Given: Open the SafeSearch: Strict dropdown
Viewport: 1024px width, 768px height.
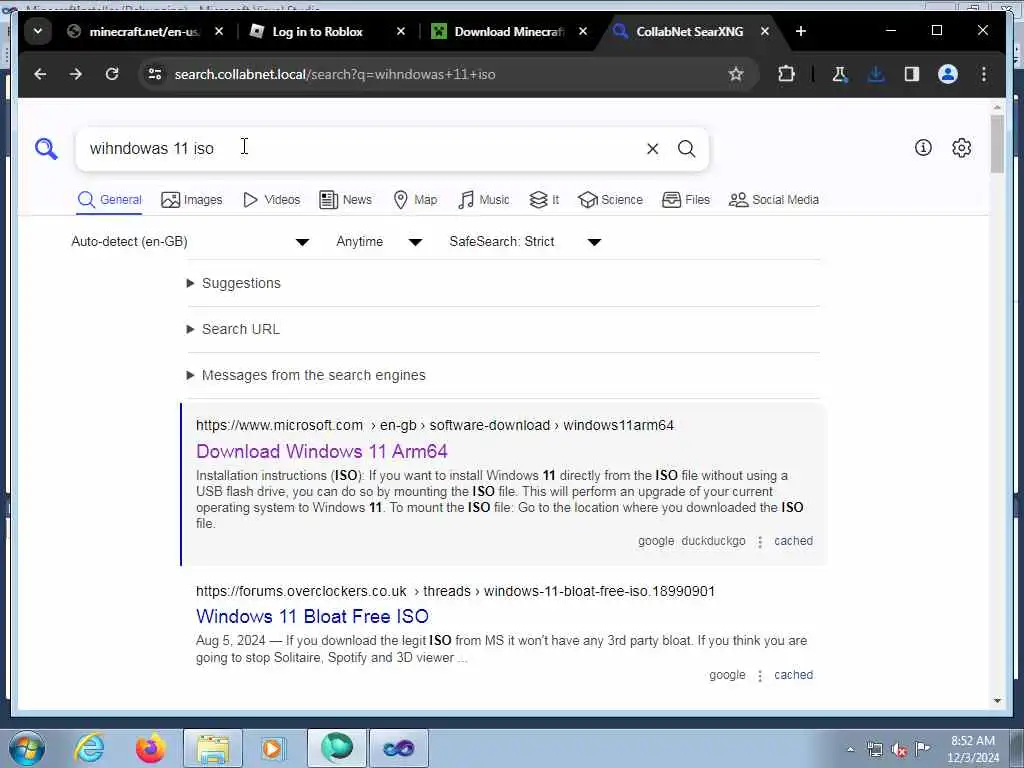Looking at the screenshot, I should 525,242.
